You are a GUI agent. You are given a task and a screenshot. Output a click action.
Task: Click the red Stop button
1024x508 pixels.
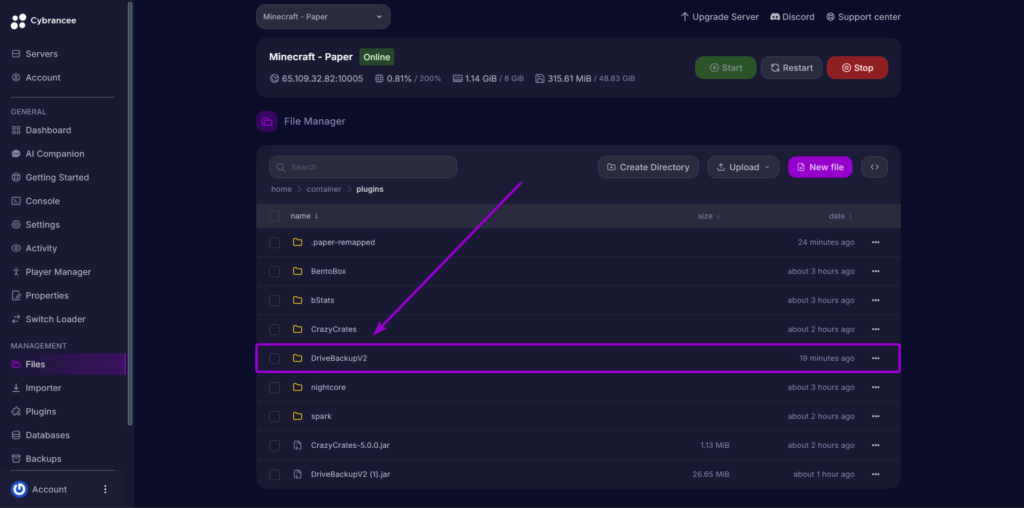[857, 68]
